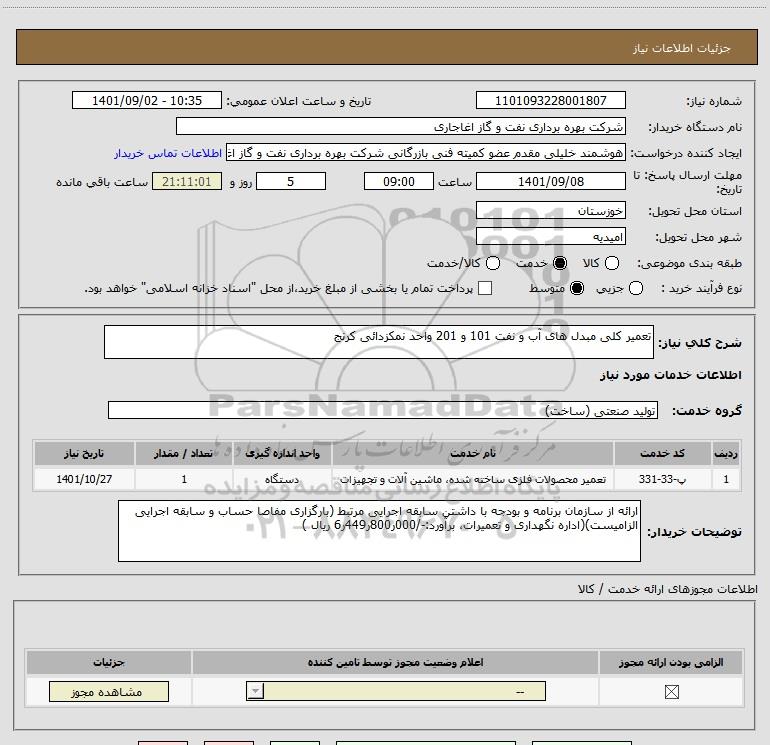
Task: Click the تعداد / مقدار column header
Action: click(184, 453)
